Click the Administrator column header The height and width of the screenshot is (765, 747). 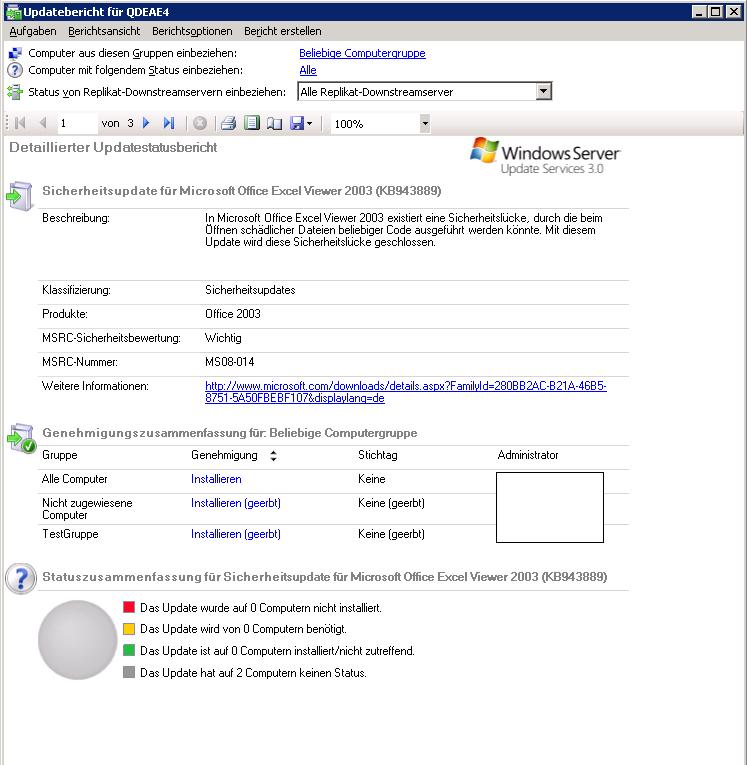tap(528, 455)
